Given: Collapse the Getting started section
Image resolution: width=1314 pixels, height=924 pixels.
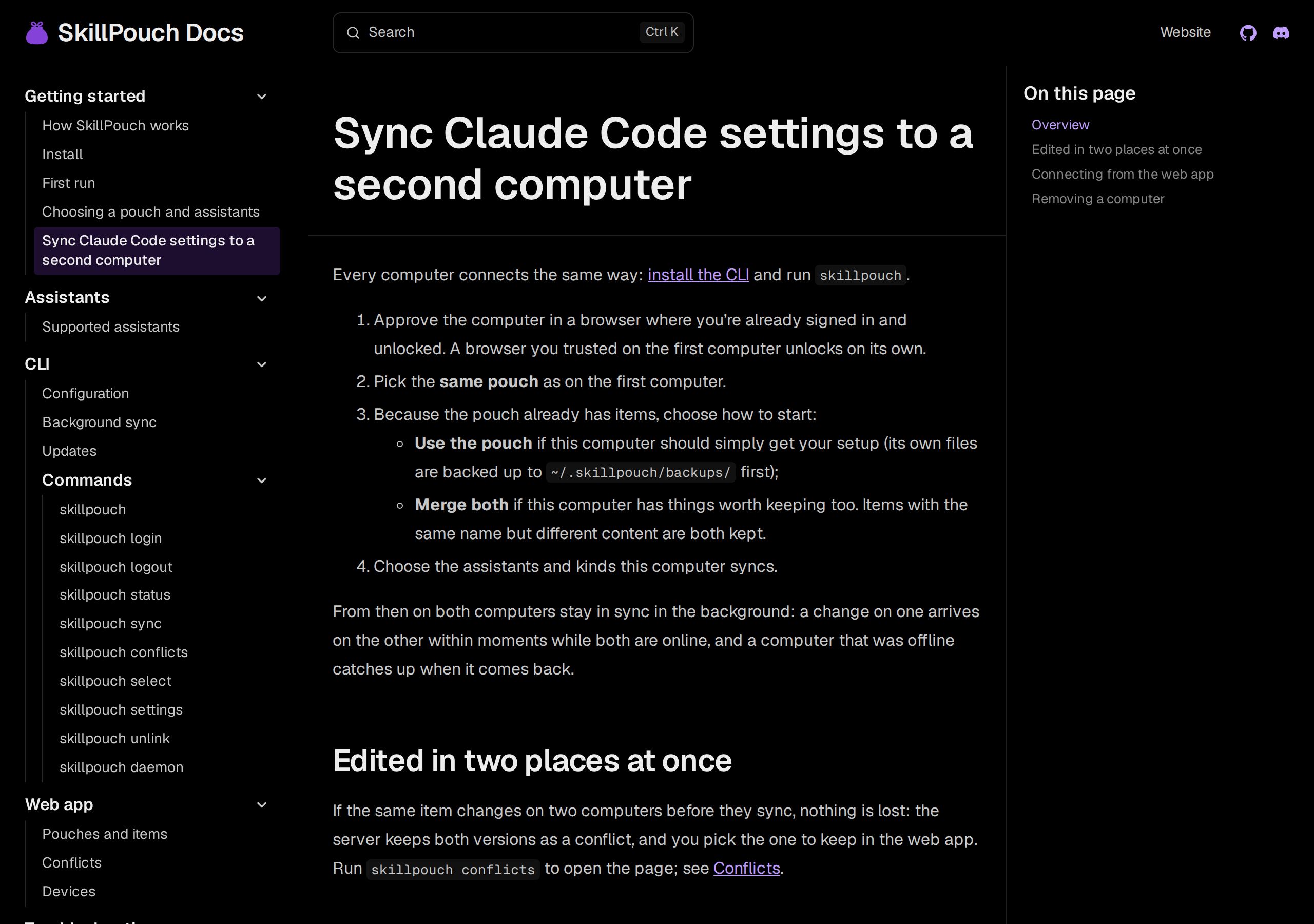Looking at the screenshot, I should [x=262, y=96].
